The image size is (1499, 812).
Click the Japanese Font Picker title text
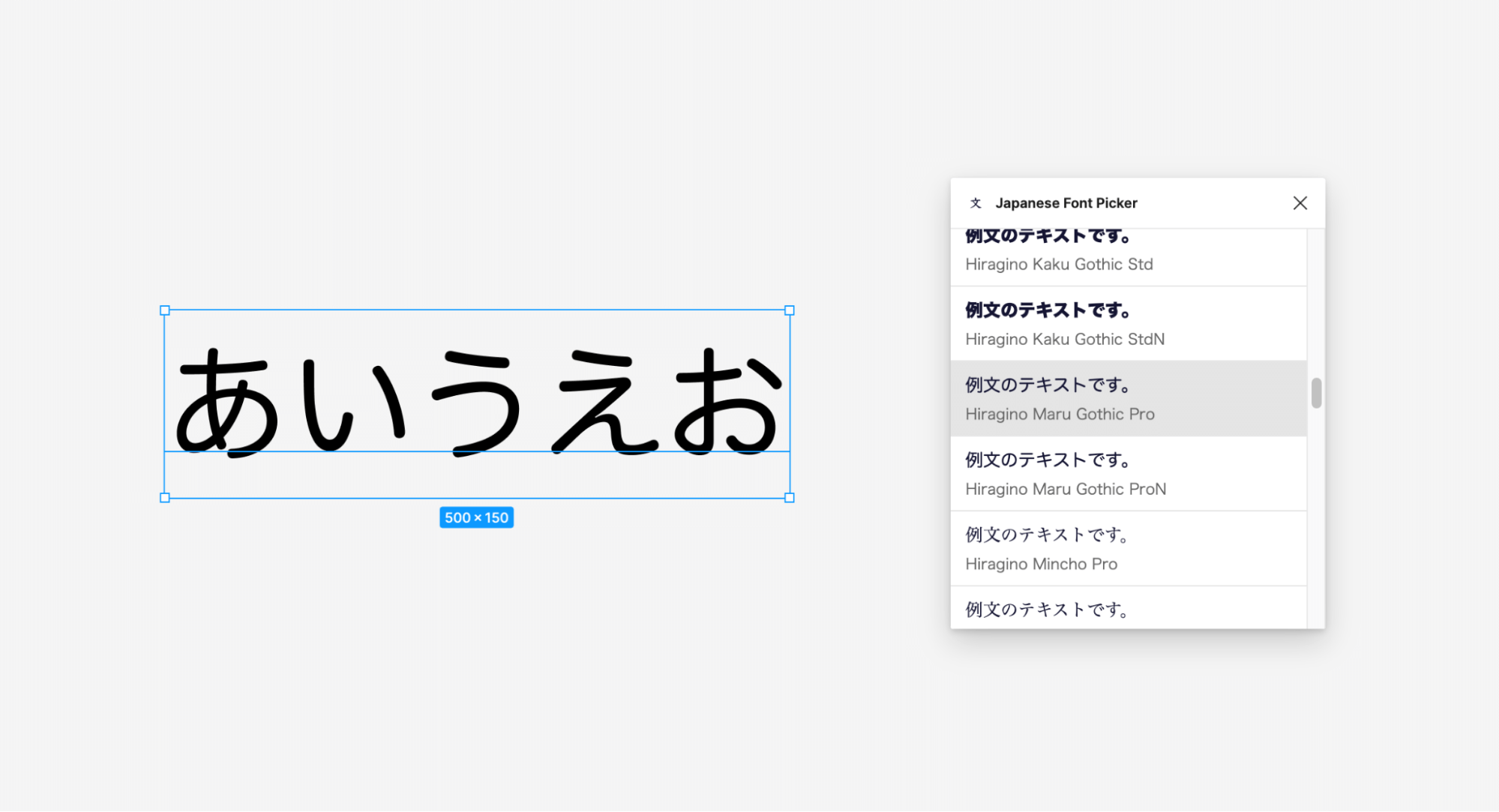point(1066,203)
